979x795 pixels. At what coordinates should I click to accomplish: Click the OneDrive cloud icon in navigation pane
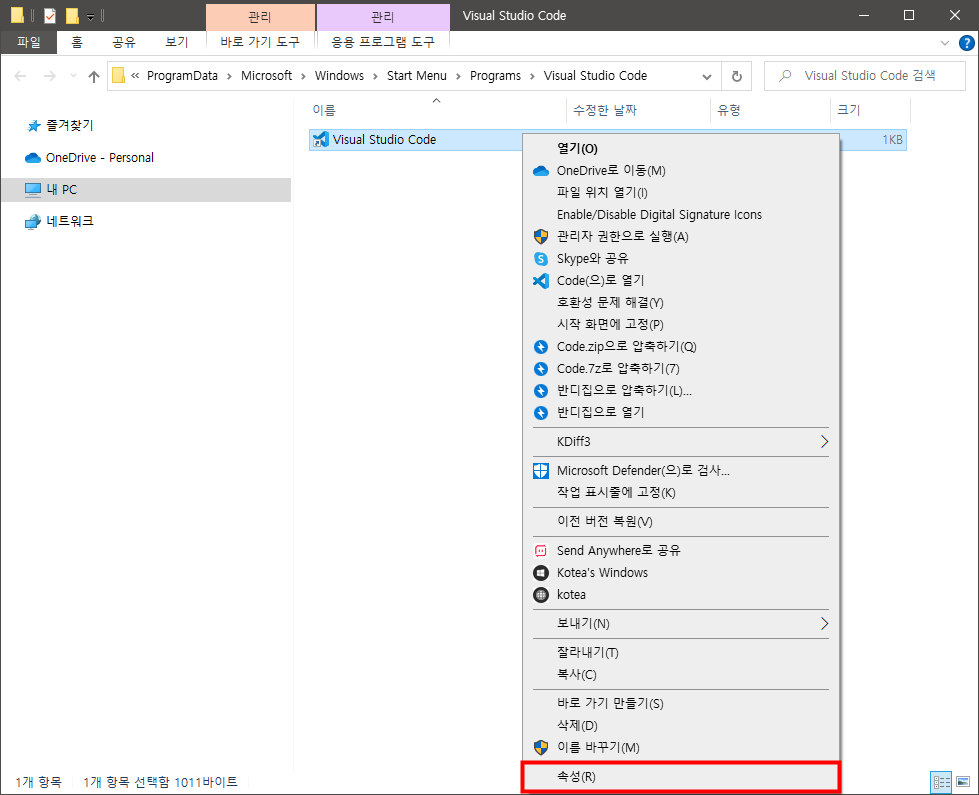32,158
